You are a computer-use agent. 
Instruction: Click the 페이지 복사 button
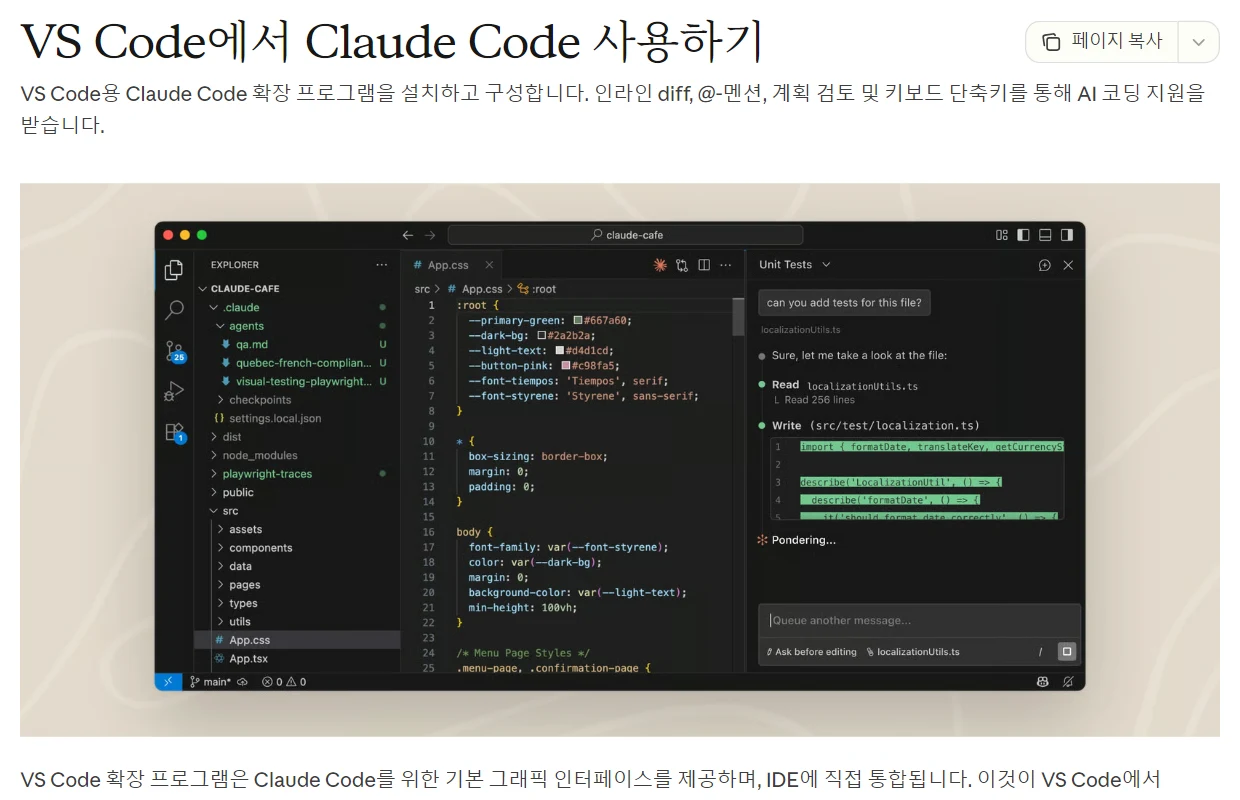pos(1103,42)
